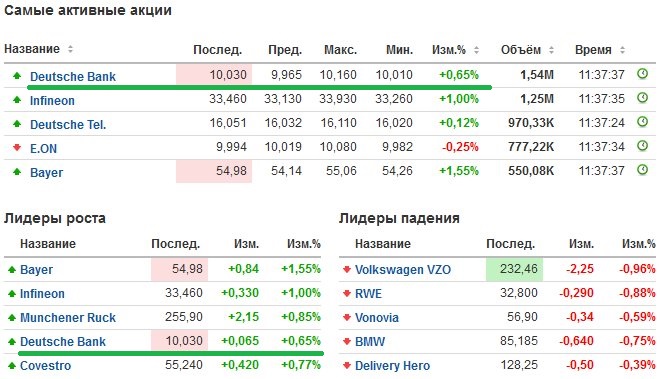Image resolution: width=660 pixels, height=379 pixels.
Task: Open Infineon link in Лидеры роста
Action: click(x=42, y=294)
